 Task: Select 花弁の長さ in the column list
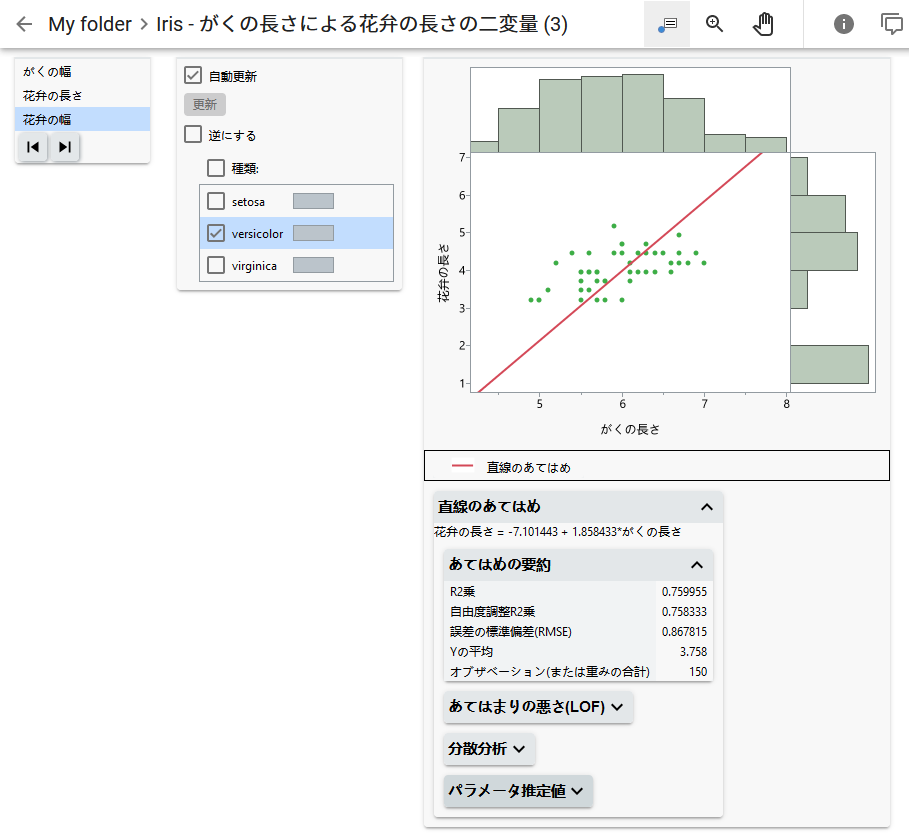click(x=52, y=96)
